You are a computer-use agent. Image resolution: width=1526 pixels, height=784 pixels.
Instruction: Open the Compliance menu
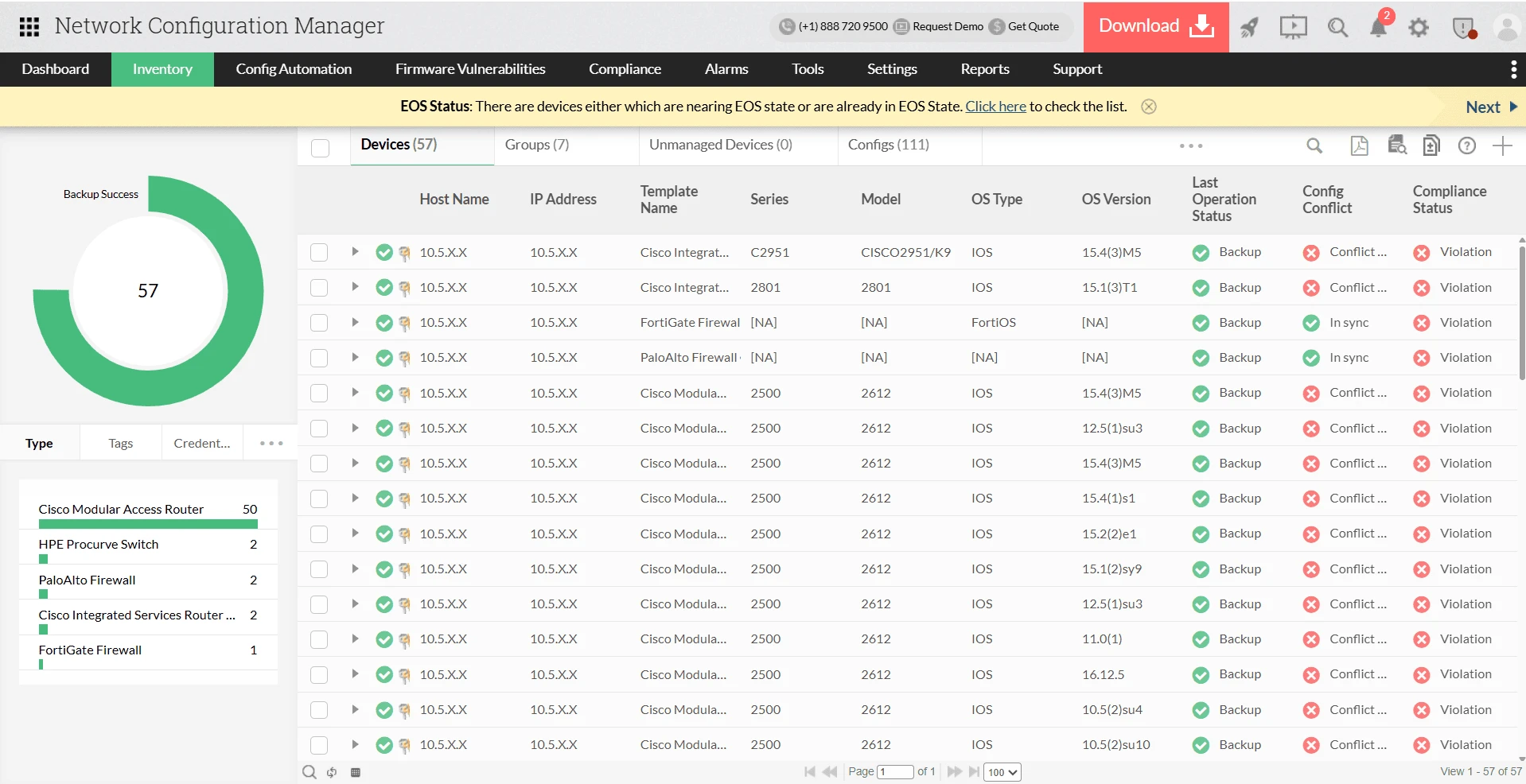tap(625, 69)
